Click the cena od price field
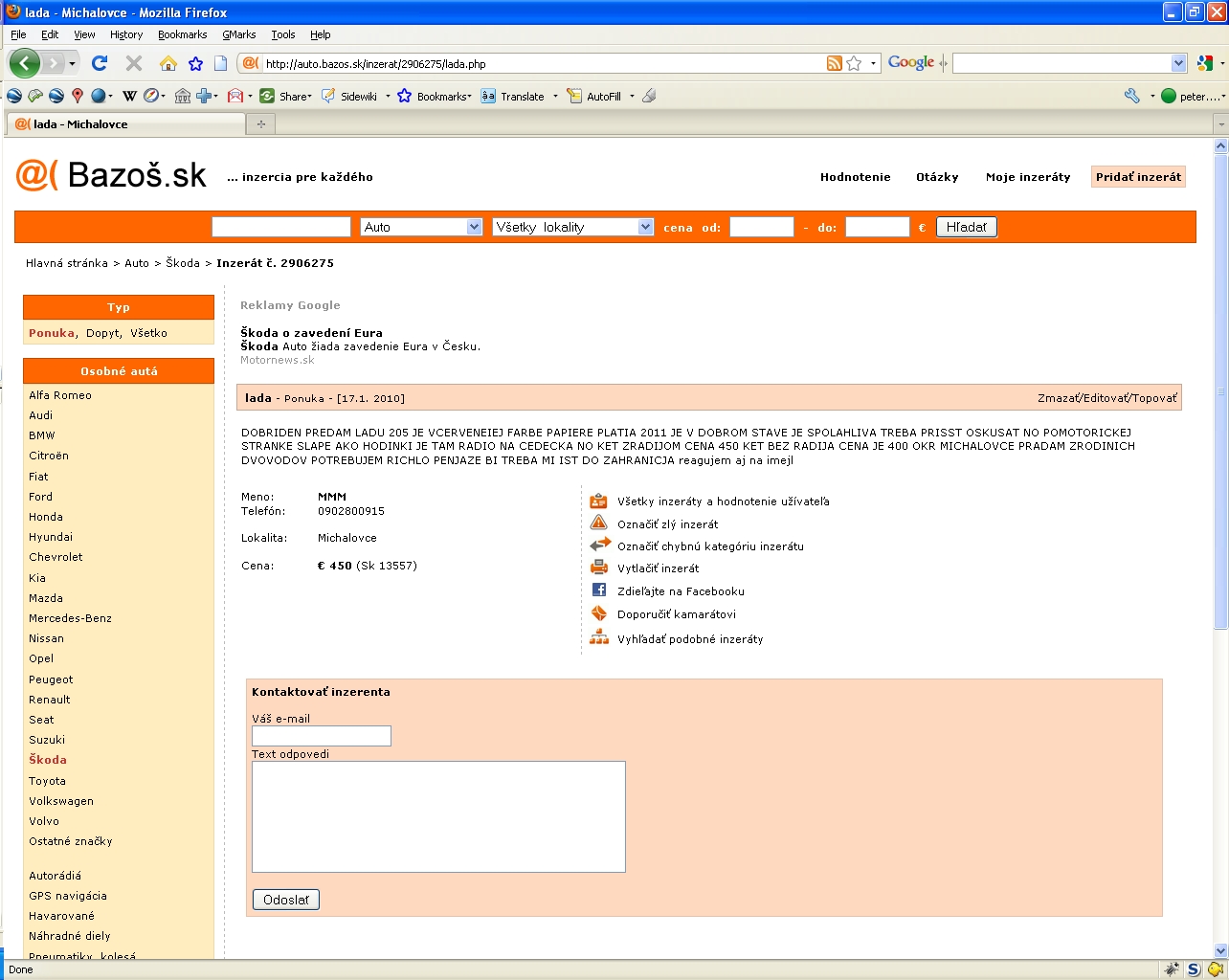 (762, 227)
